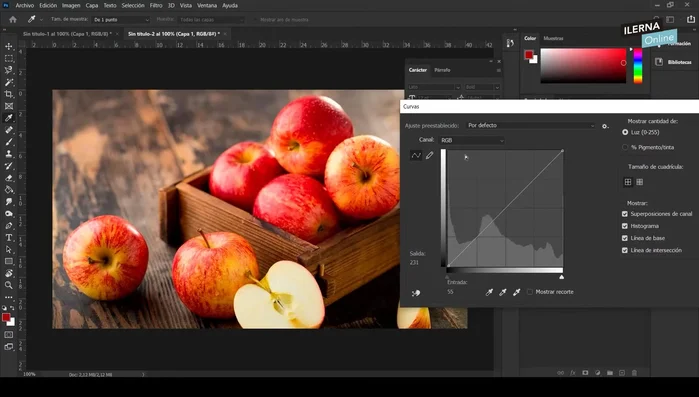This screenshot has height=397, width=699.
Task: Uncheck the Línea de intersección checkbox
Action: click(625, 250)
